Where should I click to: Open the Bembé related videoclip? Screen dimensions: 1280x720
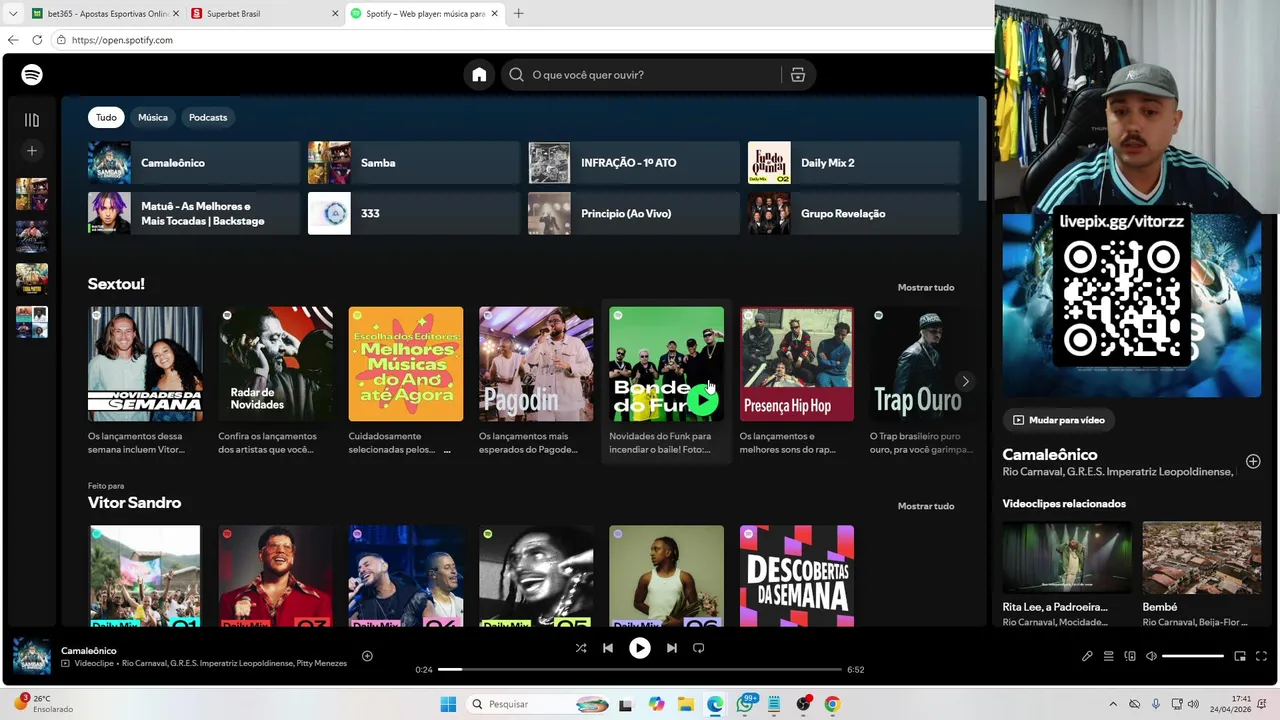click(1202, 558)
